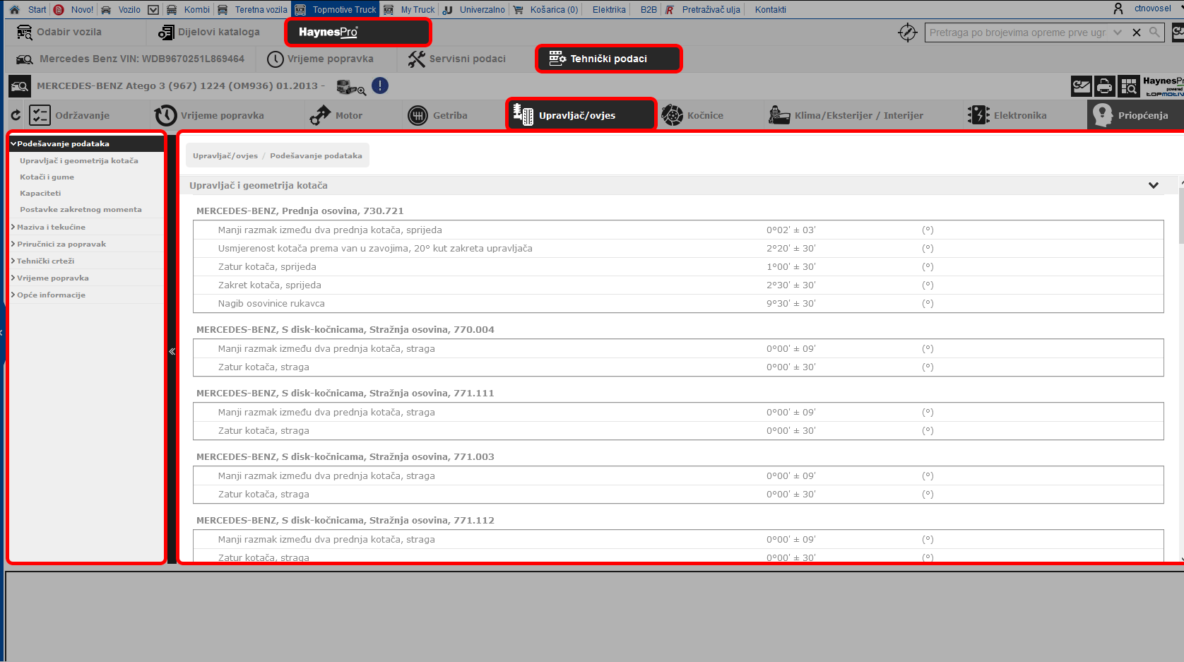The height and width of the screenshot is (662, 1184).
Task: Select Kapaciteti in sidebar
Action: click(41, 193)
